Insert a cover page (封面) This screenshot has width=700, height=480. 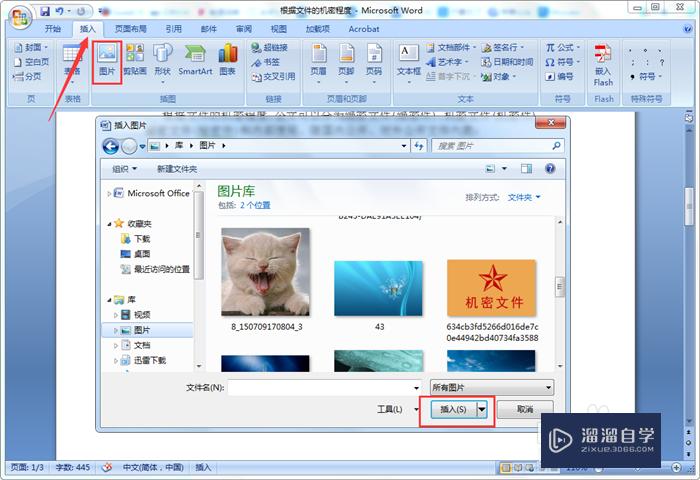tap(31, 47)
